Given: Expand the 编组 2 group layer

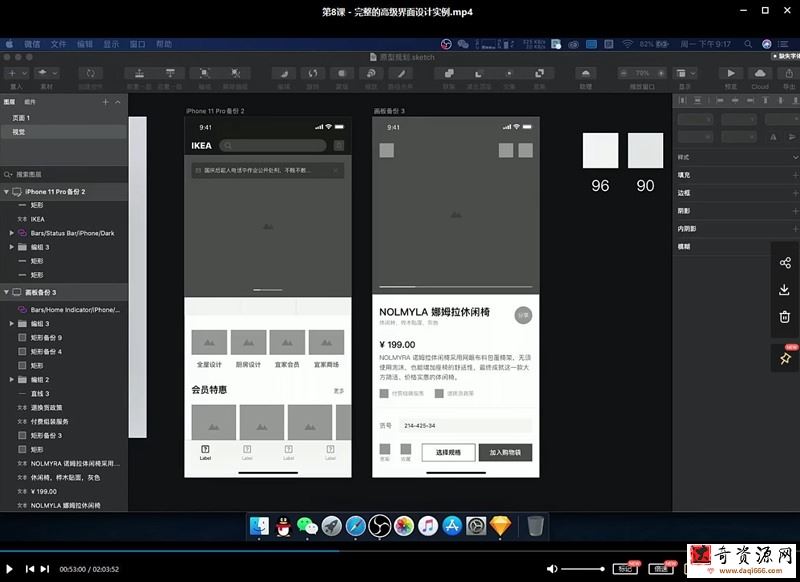Looking at the screenshot, I should (x=11, y=379).
